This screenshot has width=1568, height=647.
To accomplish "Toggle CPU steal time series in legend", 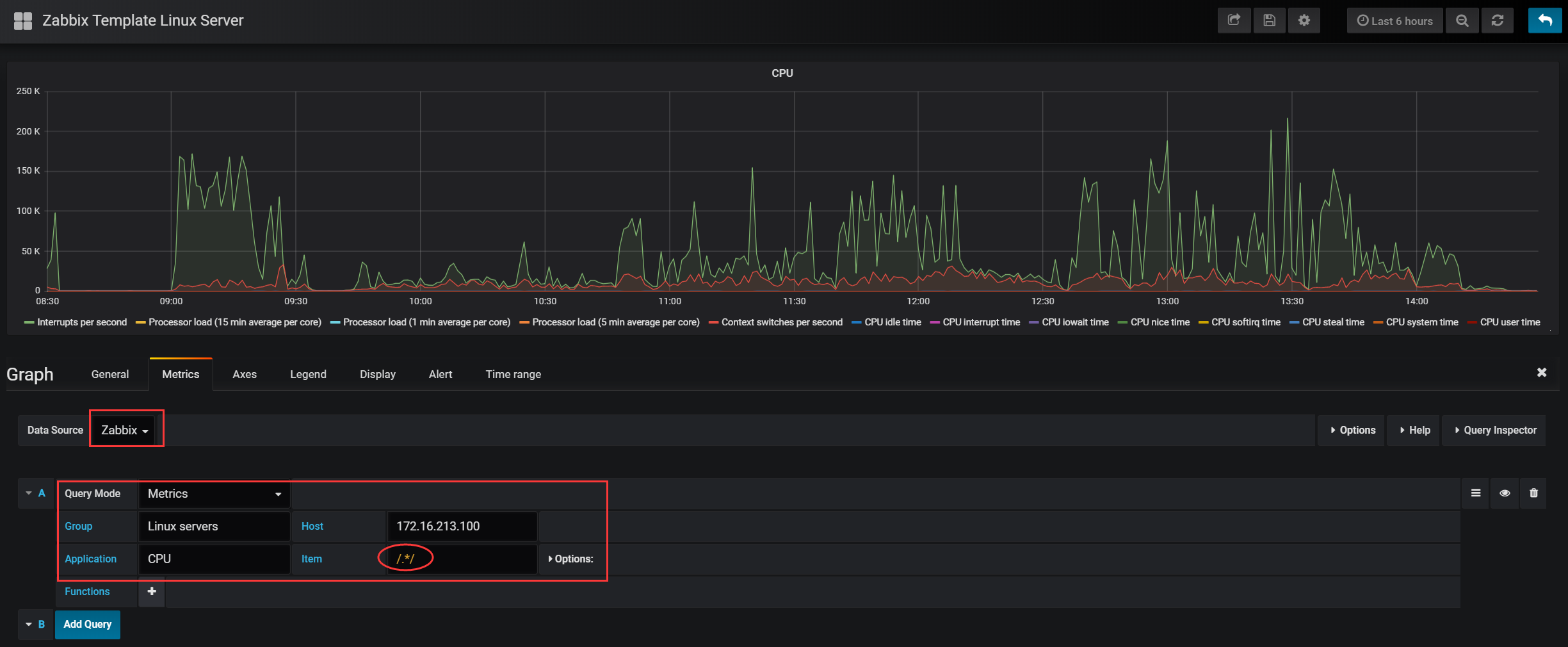I will [1334, 322].
